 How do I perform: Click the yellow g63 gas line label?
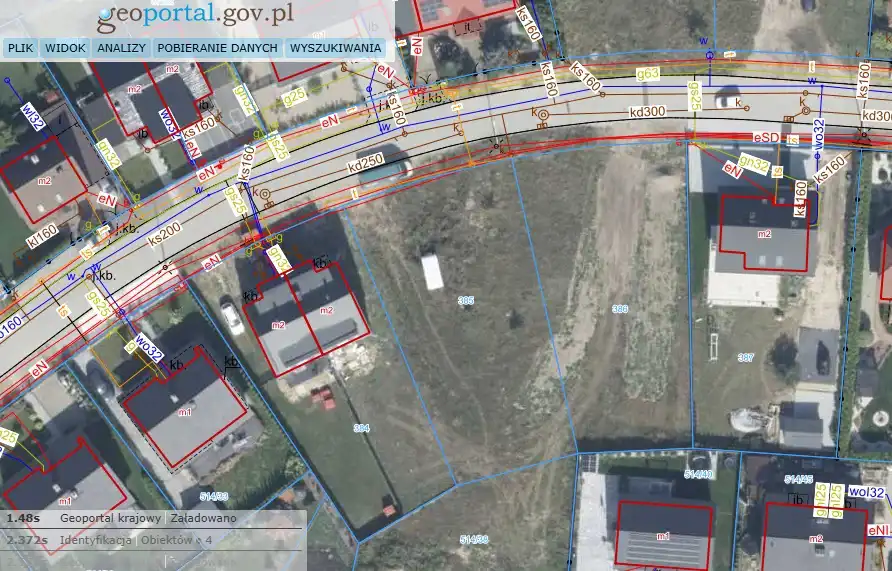[x=648, y=73]
